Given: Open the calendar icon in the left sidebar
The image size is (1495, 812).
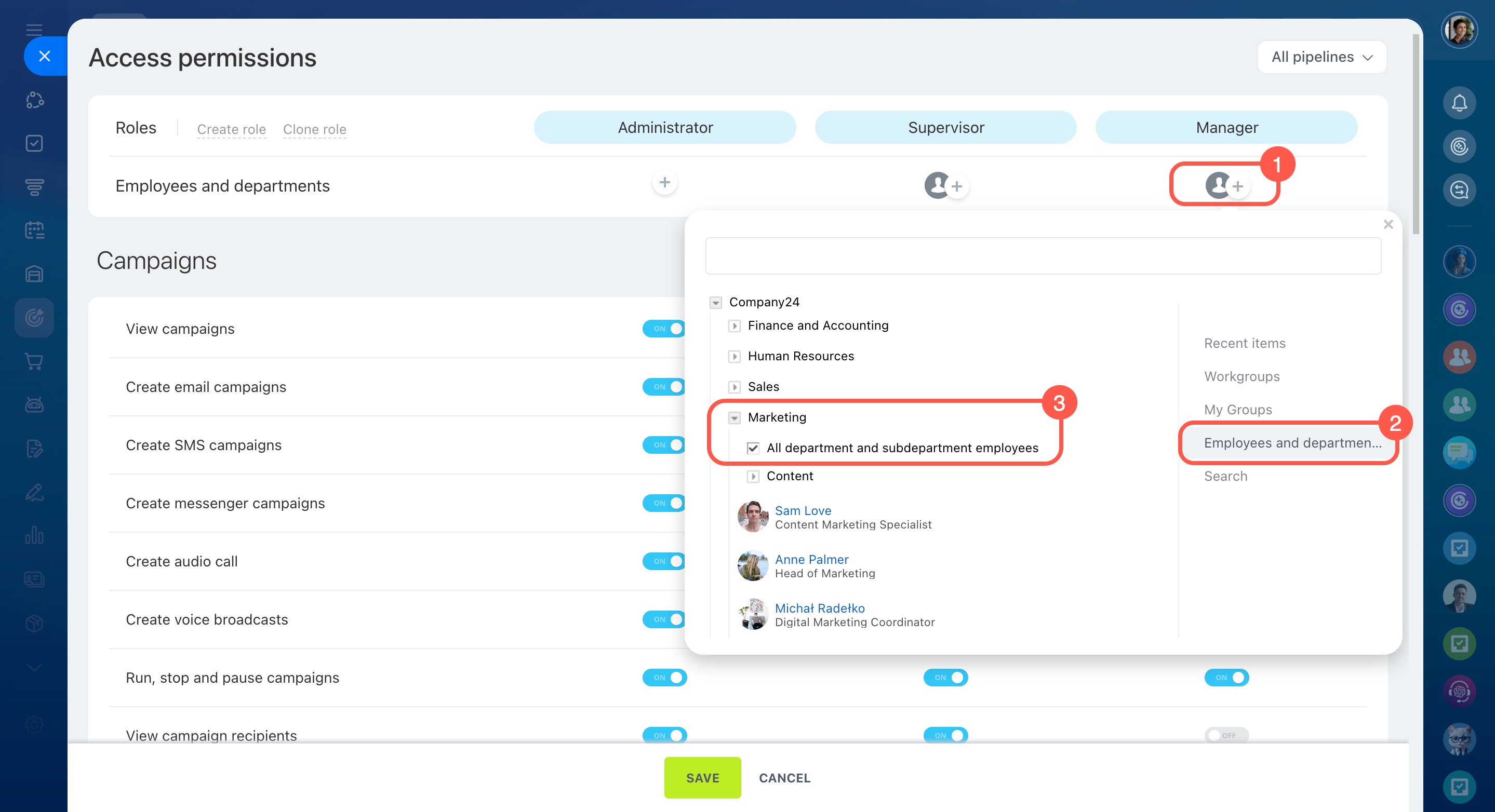Looking at the screenshot, I should [x=34, y=231].
